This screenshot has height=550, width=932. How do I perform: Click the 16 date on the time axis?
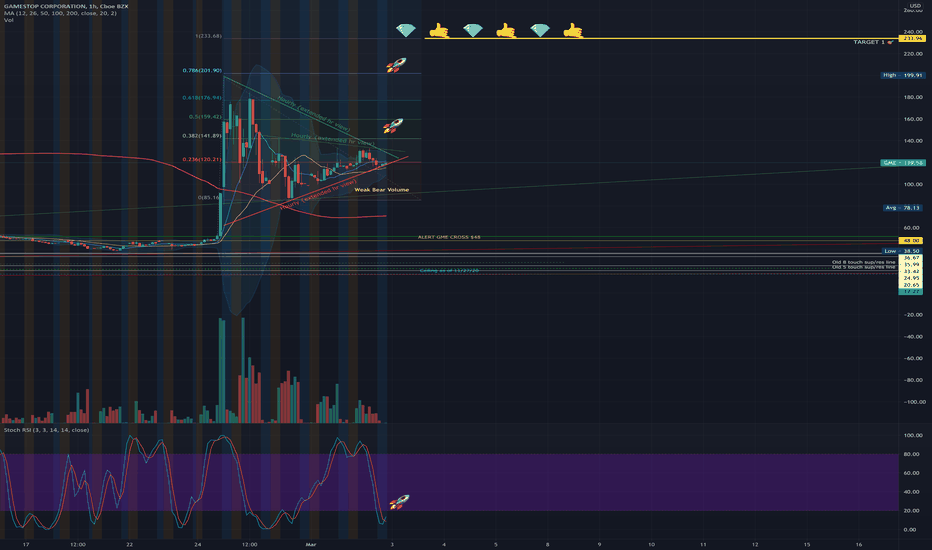tap(859, 544)
